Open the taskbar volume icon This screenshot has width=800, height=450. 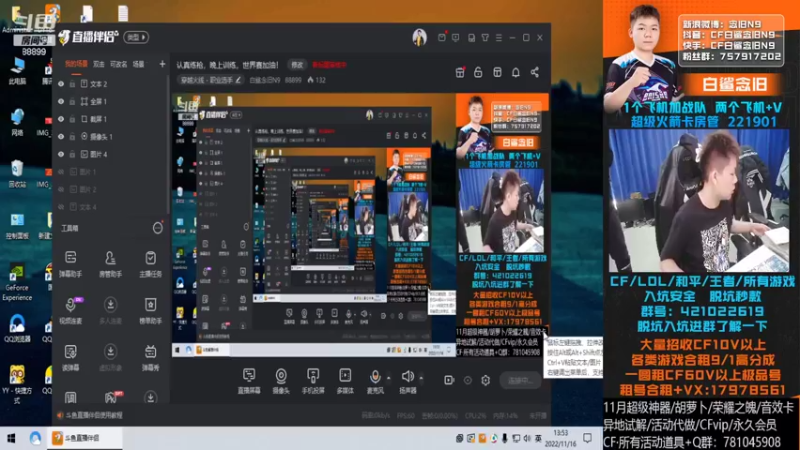527,438
